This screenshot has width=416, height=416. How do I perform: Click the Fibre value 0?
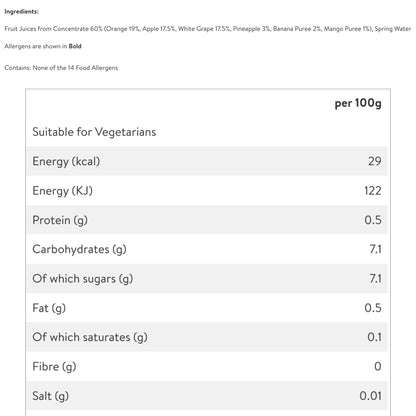pos(378,367)
